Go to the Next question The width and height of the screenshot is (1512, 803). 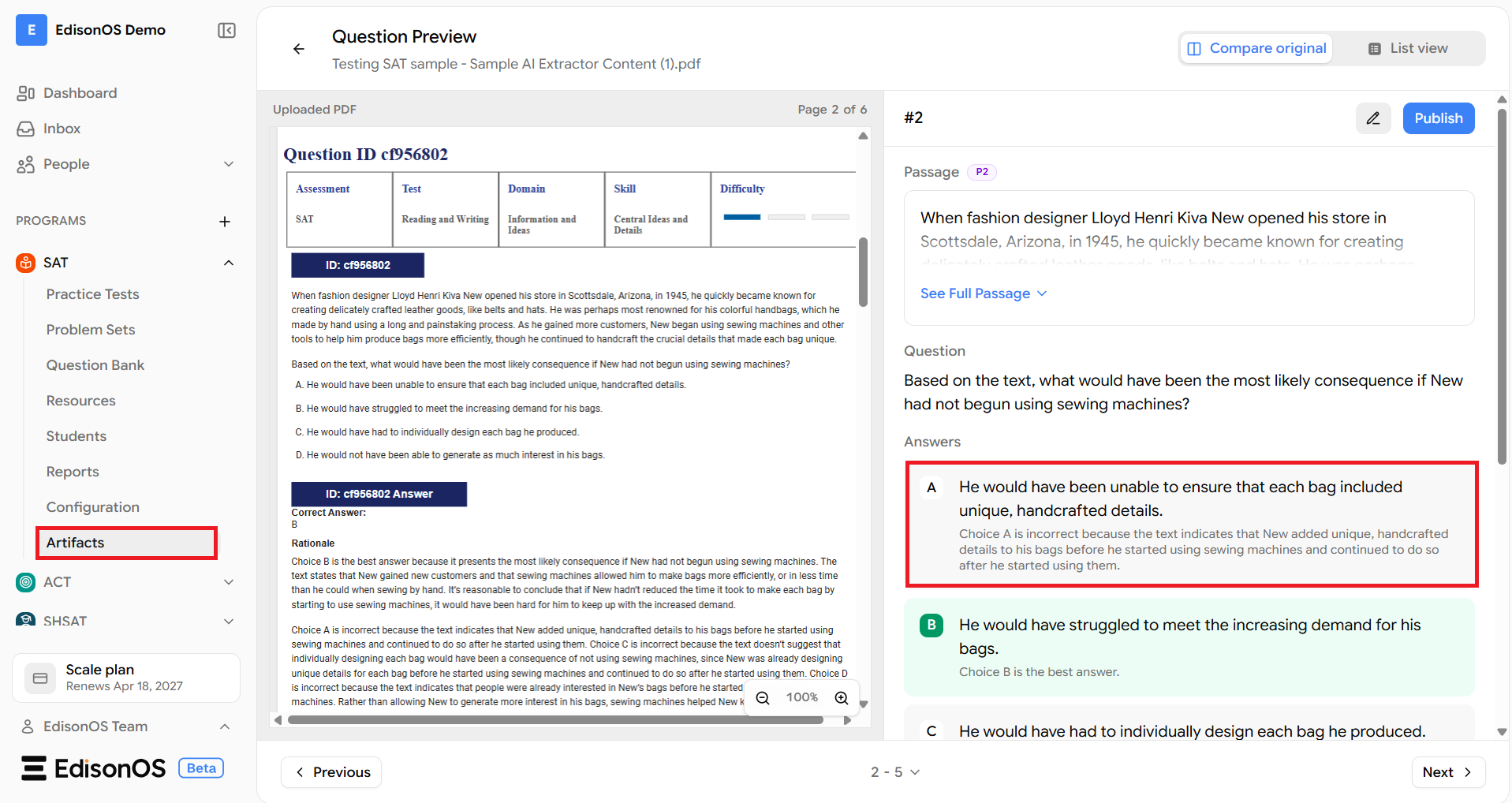(1448, 772)
